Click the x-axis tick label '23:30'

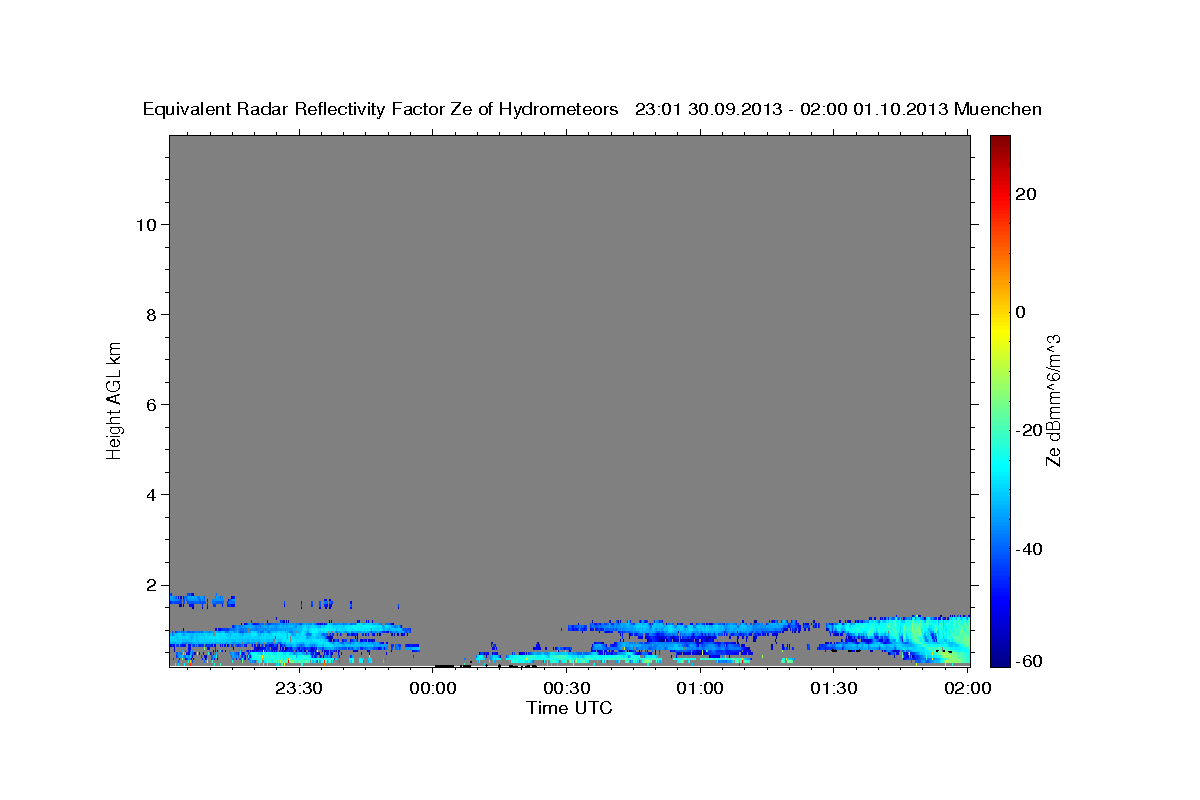click(299, 688)
